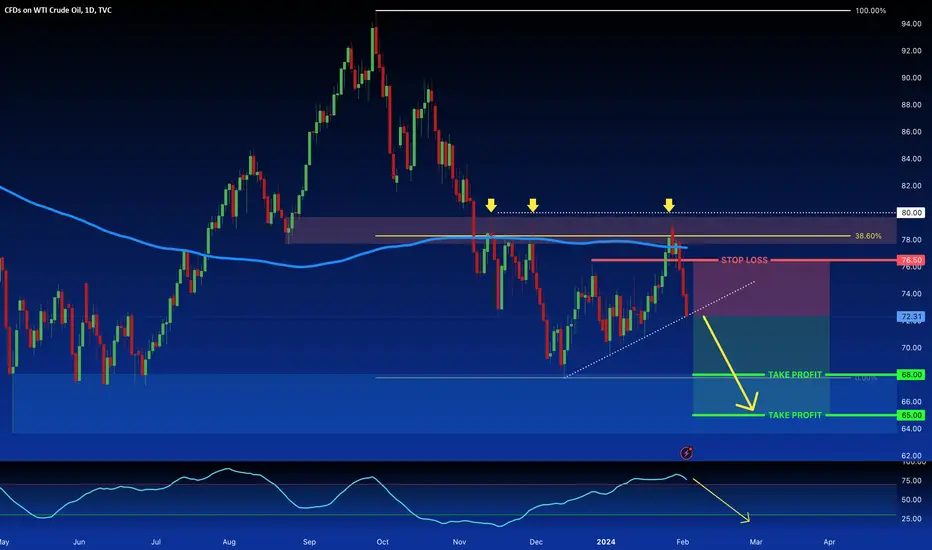Click the green 68.00 price tag
The height and width of the screenshot is (550, 932).
[911, 375]
